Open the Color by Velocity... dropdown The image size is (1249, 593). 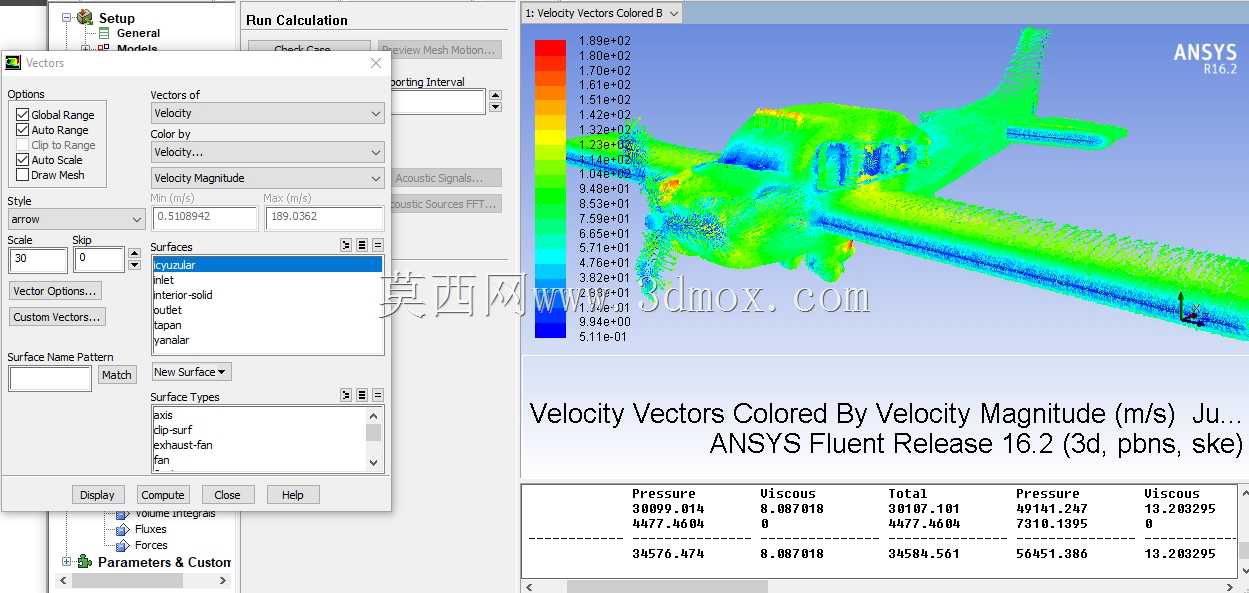[x=267, y=152]
